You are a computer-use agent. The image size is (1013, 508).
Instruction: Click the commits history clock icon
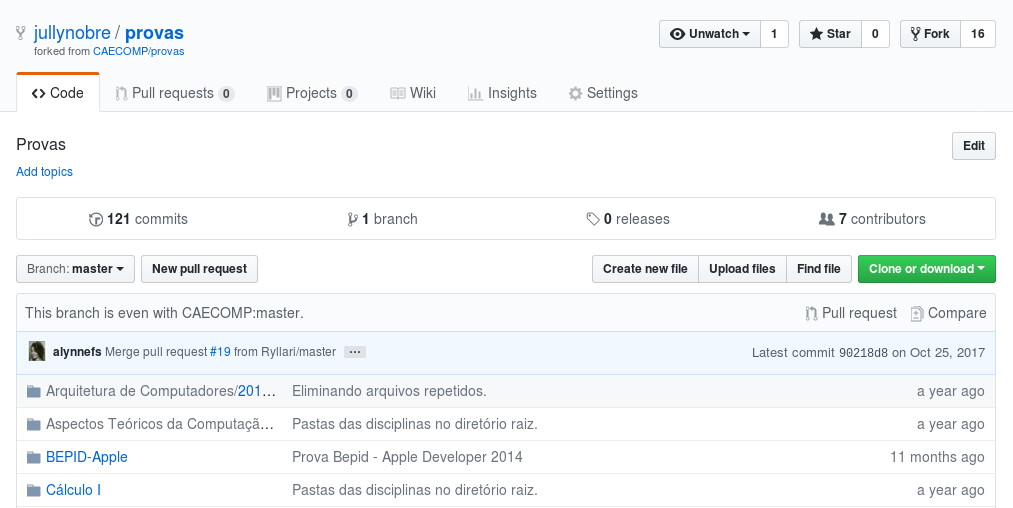(96, 219)
